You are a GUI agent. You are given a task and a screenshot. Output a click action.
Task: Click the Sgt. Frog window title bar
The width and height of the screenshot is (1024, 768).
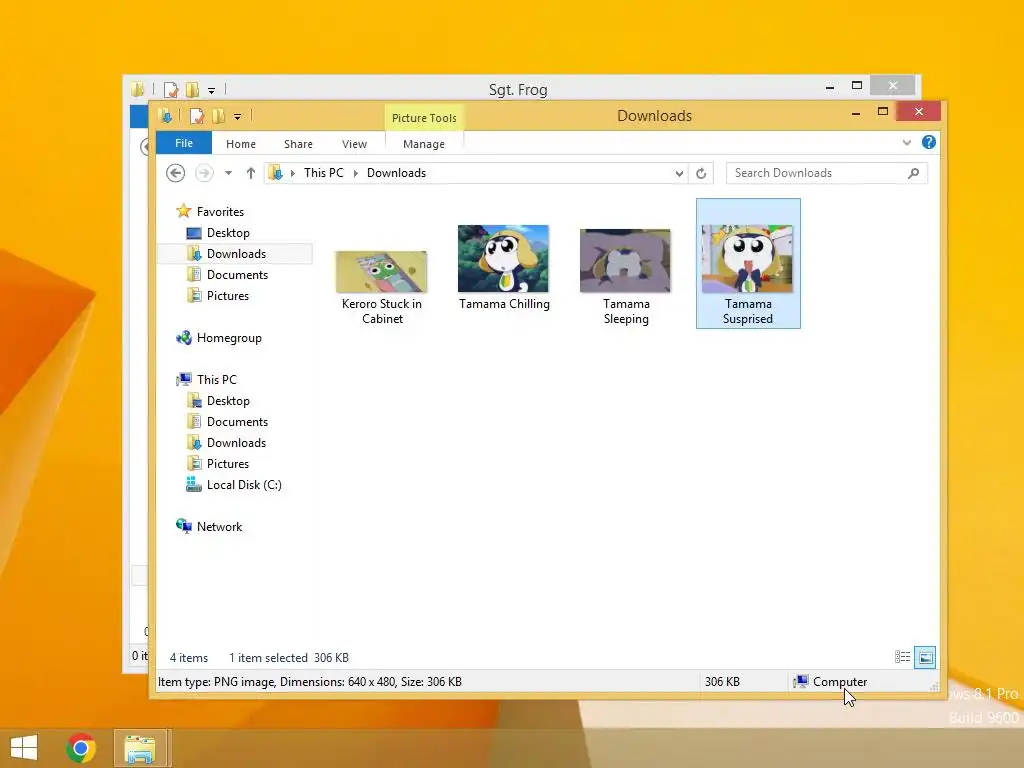[x=517, y=89]
